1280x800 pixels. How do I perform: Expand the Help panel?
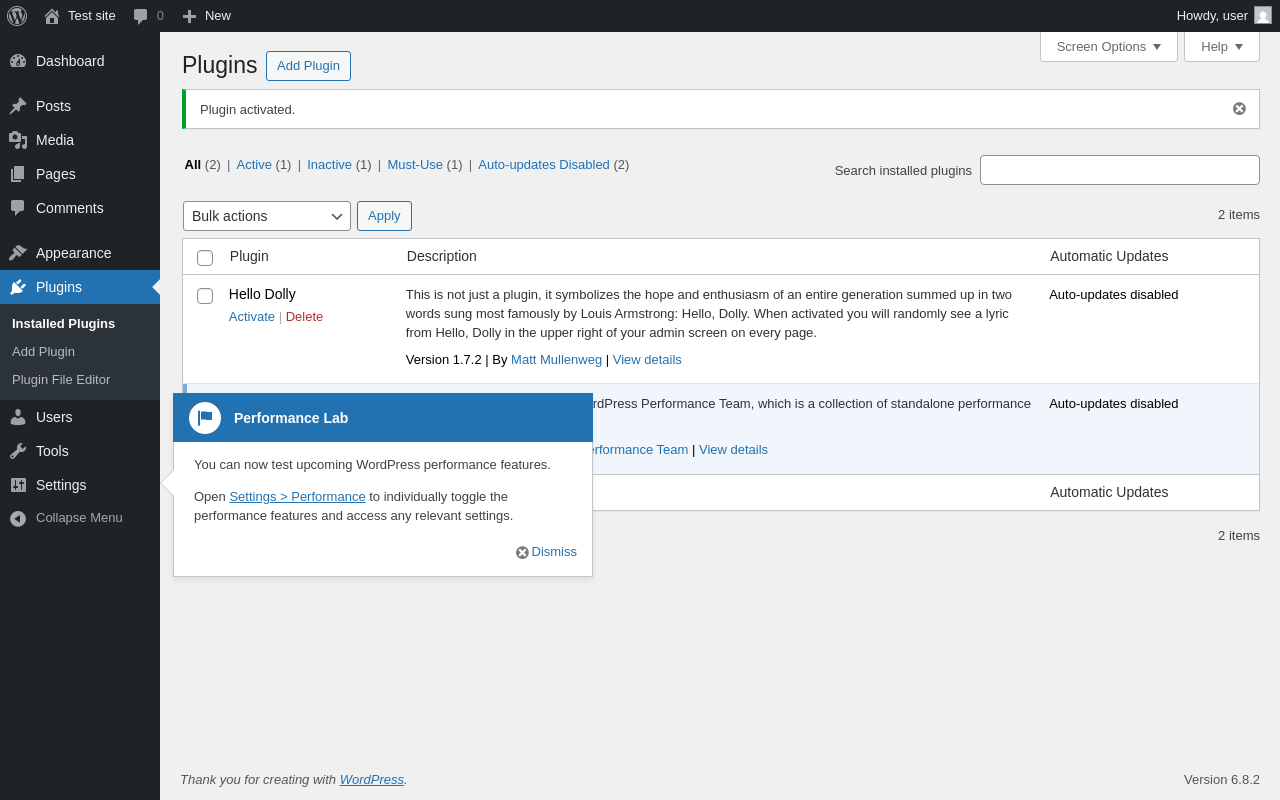pyautogui.click(x=1222, y=46)
